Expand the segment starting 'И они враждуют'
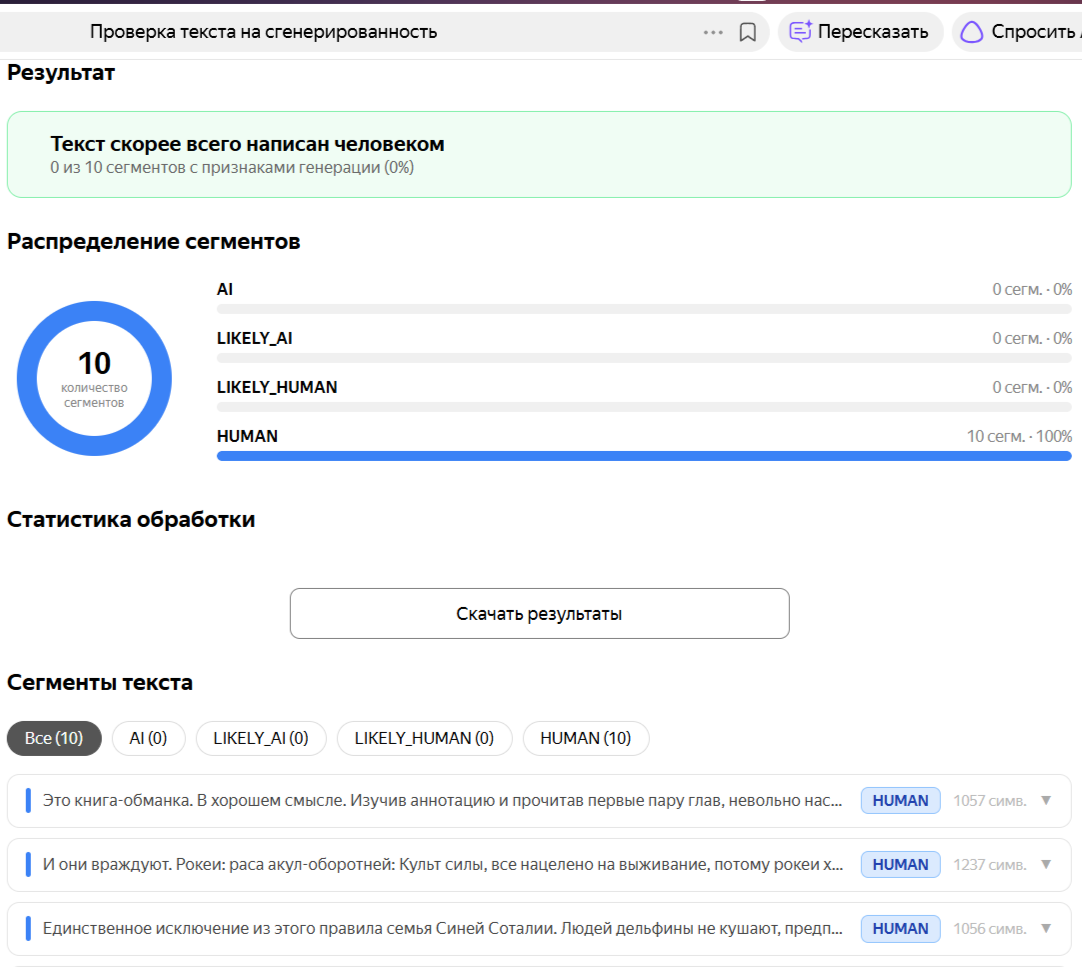Viewport: 1082px width, 967px height. click(1046, 864)
